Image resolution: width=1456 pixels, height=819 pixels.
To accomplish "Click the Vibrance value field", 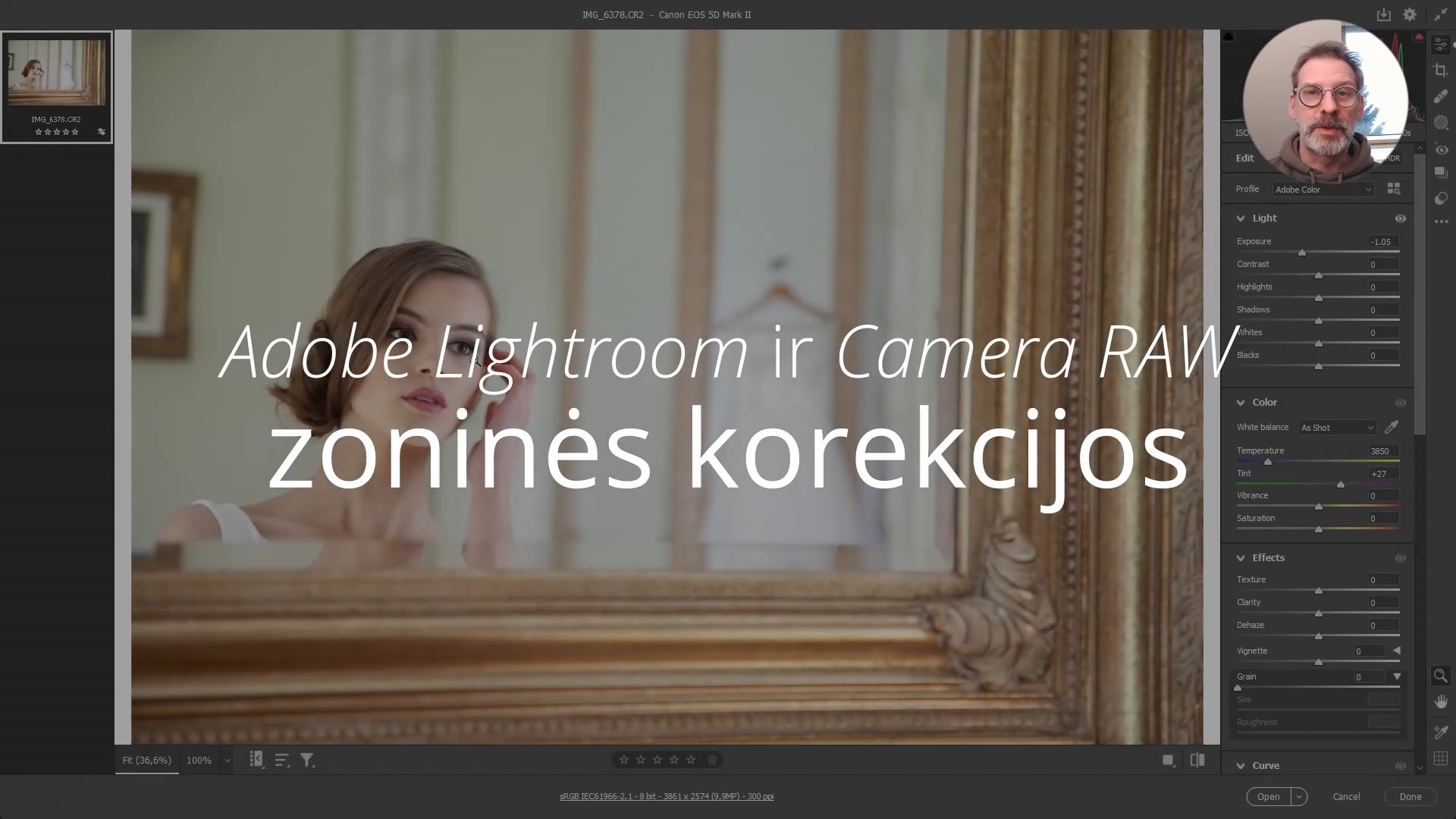I will tap(1383, 496).
